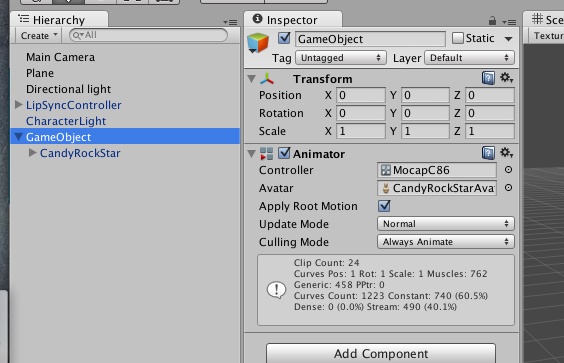The width and height of the screenshot is (564, 363).
Task: Select CharacterLight in Hierarchy
Action: click(66, 121)
